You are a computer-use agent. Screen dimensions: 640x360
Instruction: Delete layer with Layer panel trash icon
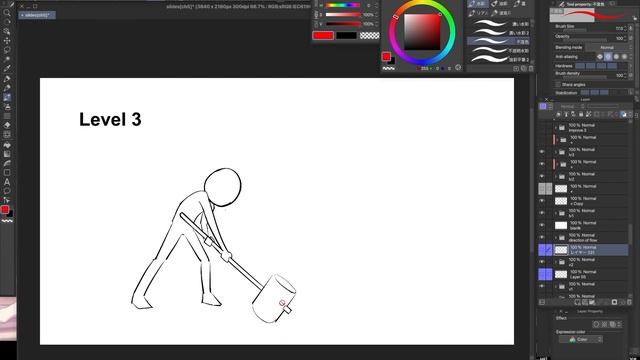629,302
